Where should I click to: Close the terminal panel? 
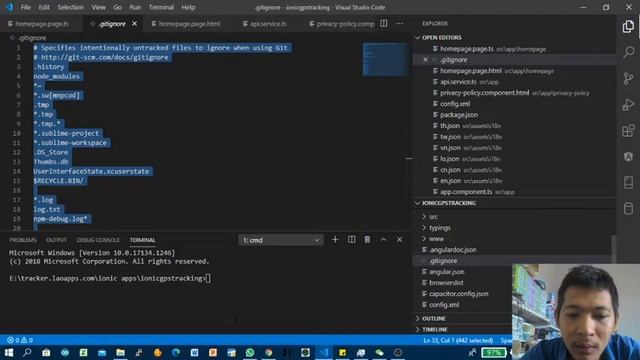point(399,240)
